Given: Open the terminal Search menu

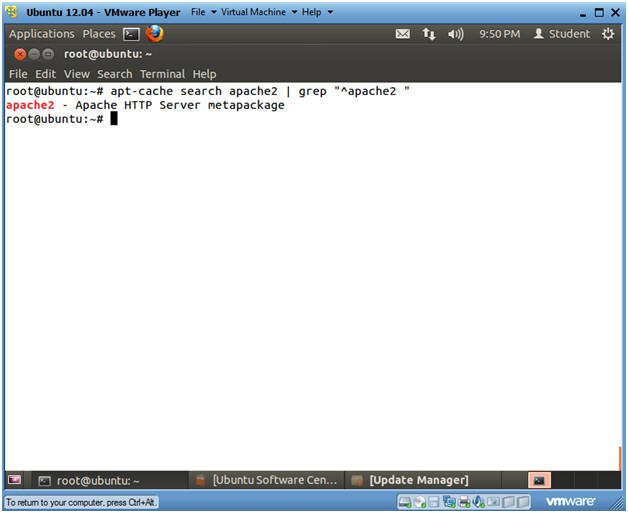Looking at the screenshot, I should click(115, 74).
